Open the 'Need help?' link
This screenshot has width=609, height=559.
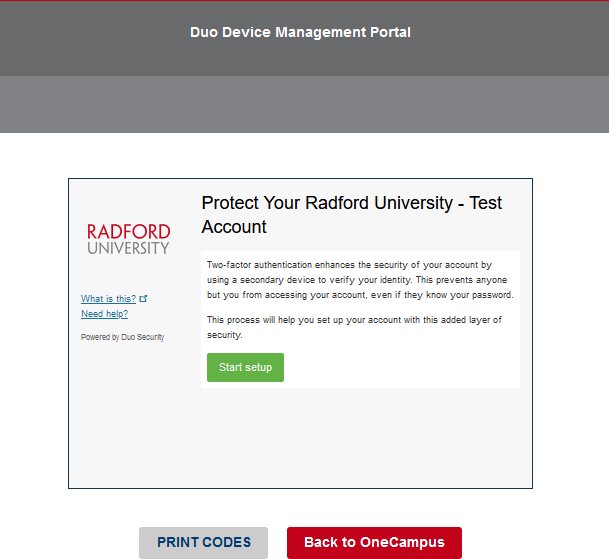[104, 314]
